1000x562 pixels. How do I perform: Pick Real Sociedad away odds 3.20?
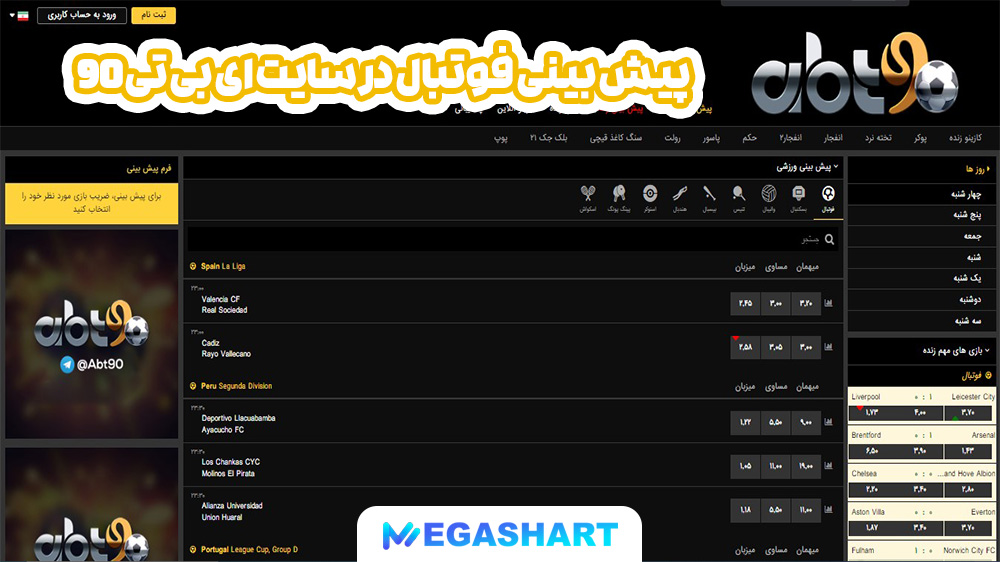tap(806, 304)
